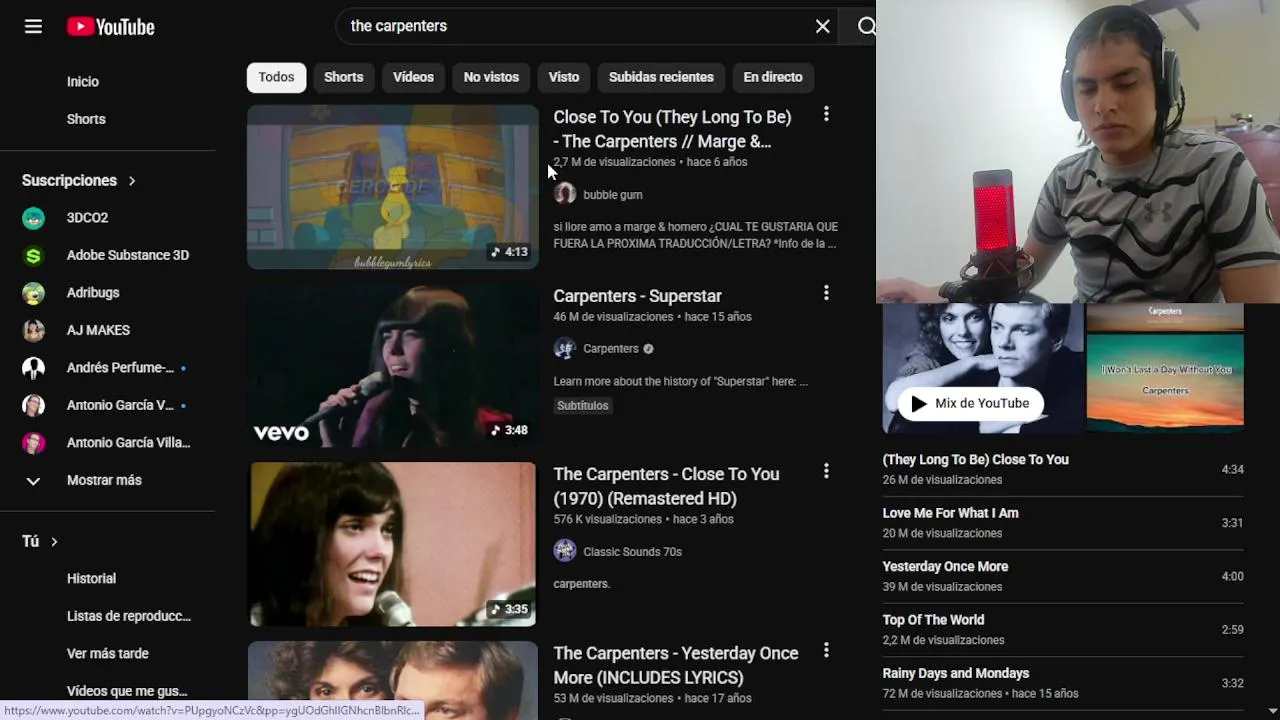This screenshot has width=1280, height=720.
Task: Open the Antonio García Villa... channel avatar
Action: coord(33,443)
